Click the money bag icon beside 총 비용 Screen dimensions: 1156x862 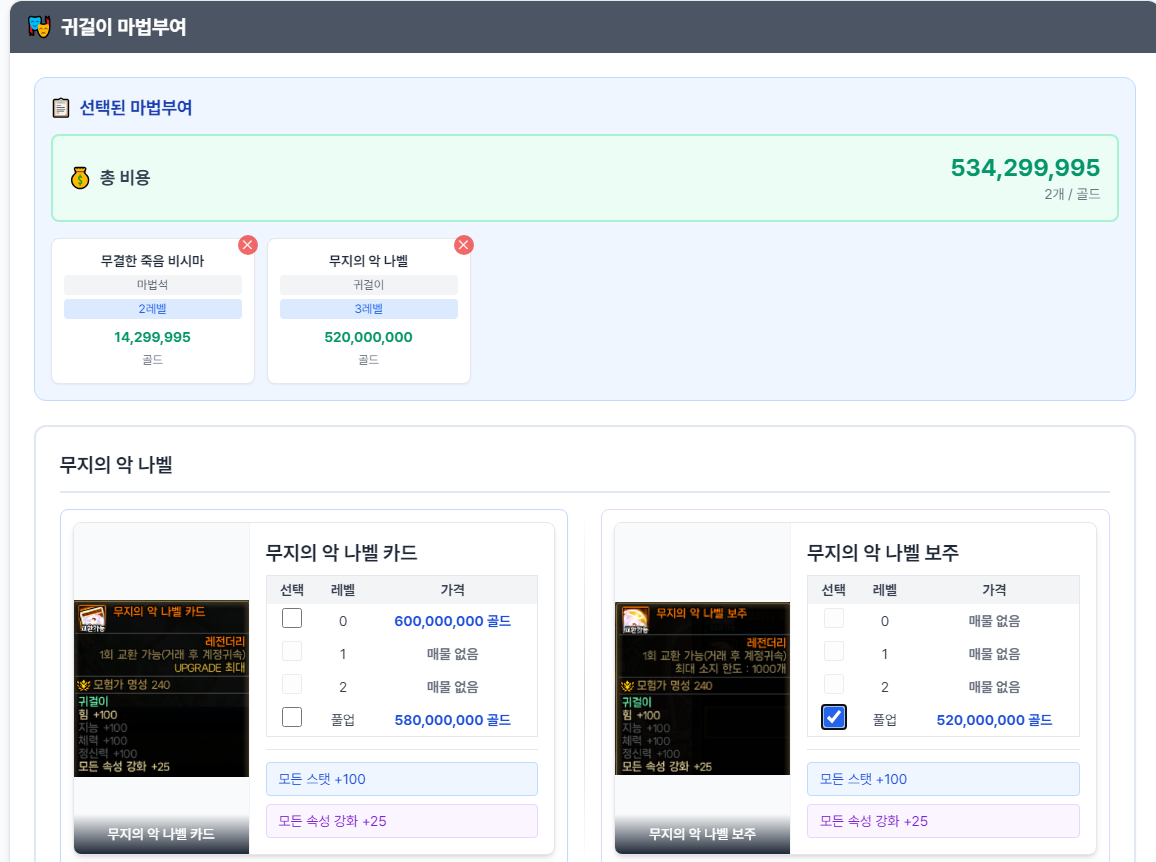(x=80, y=178)
